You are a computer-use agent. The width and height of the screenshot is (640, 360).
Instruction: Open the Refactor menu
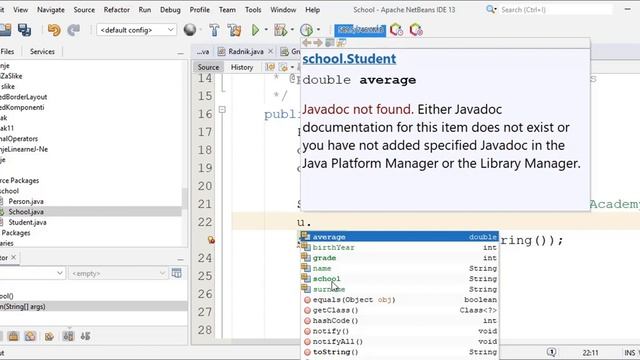tap(116, 9)
